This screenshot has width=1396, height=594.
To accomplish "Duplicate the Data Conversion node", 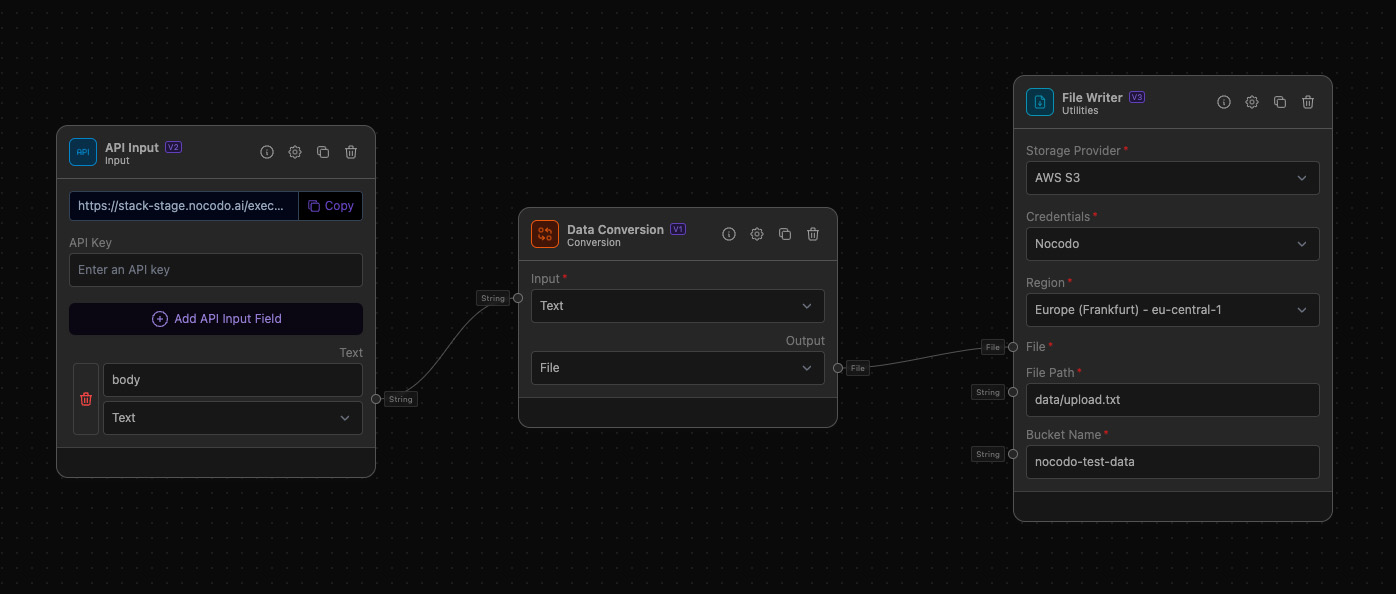I will pyautogui.click(x=785, y=234).
